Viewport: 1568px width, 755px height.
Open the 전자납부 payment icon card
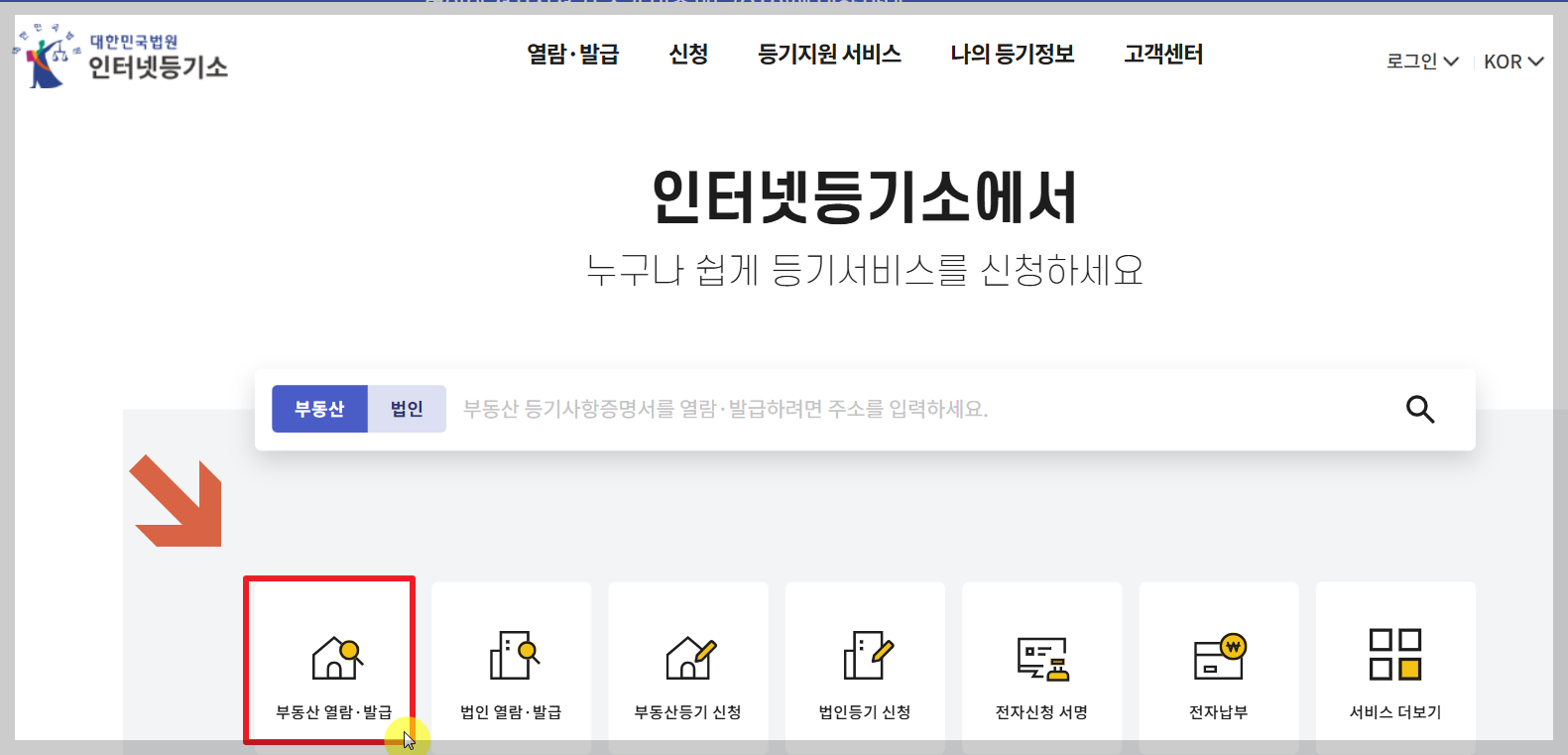1219,668
